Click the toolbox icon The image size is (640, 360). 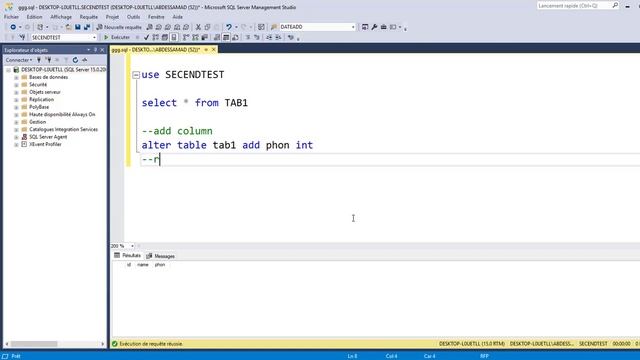(x=384, y=27)
